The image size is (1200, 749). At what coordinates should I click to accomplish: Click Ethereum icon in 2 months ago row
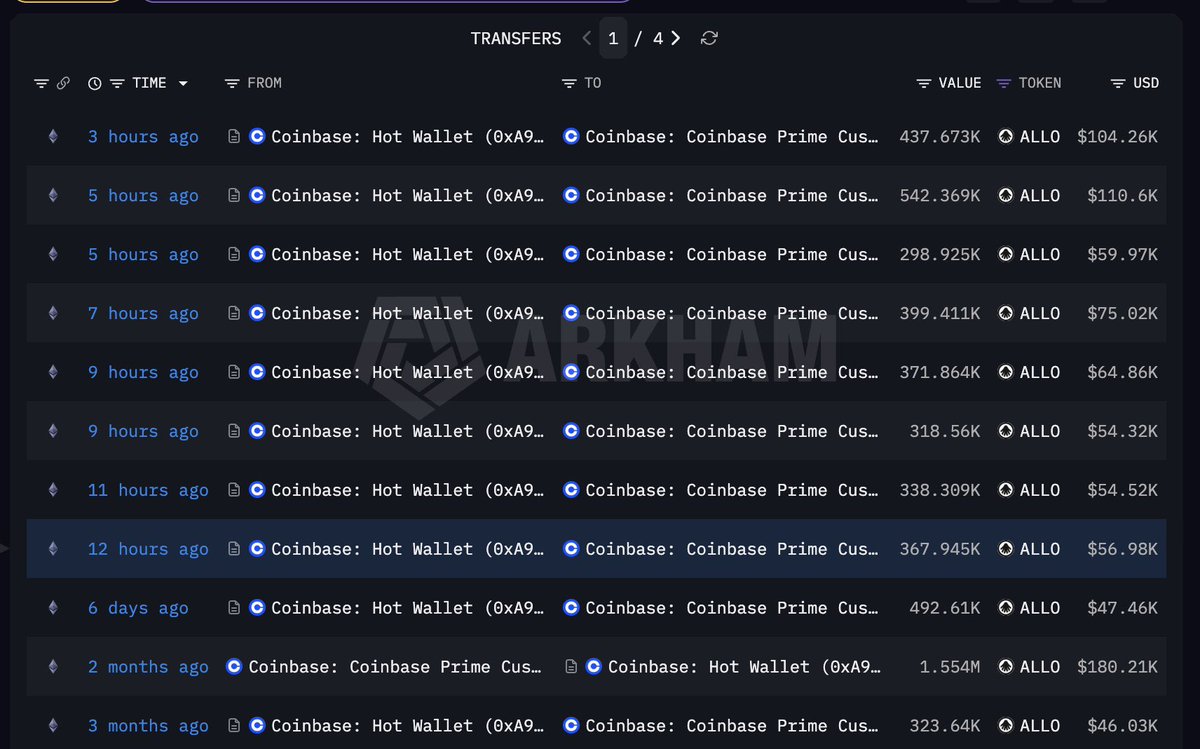pos(53,667)
